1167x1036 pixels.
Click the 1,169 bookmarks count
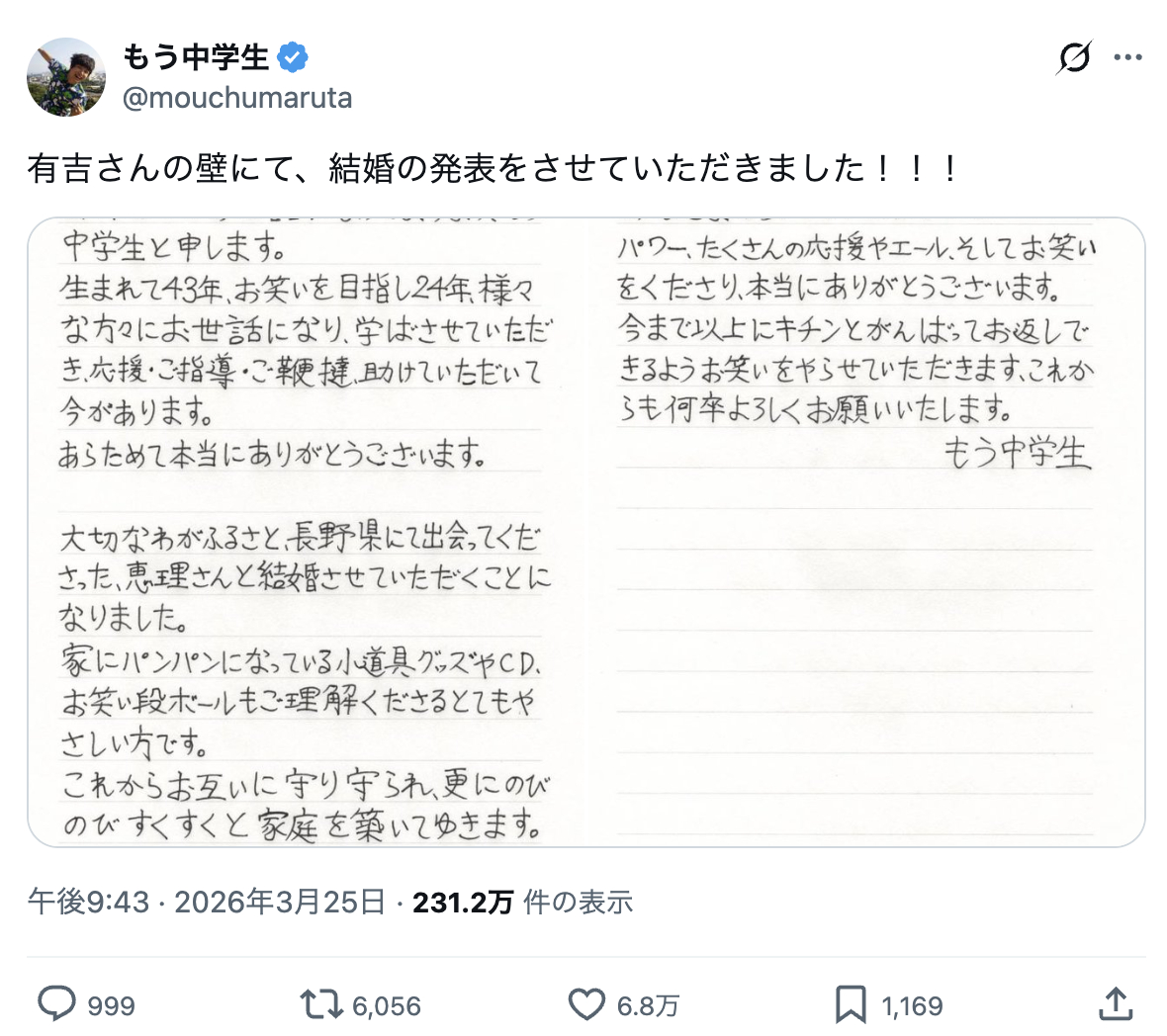pos(911,1004)
